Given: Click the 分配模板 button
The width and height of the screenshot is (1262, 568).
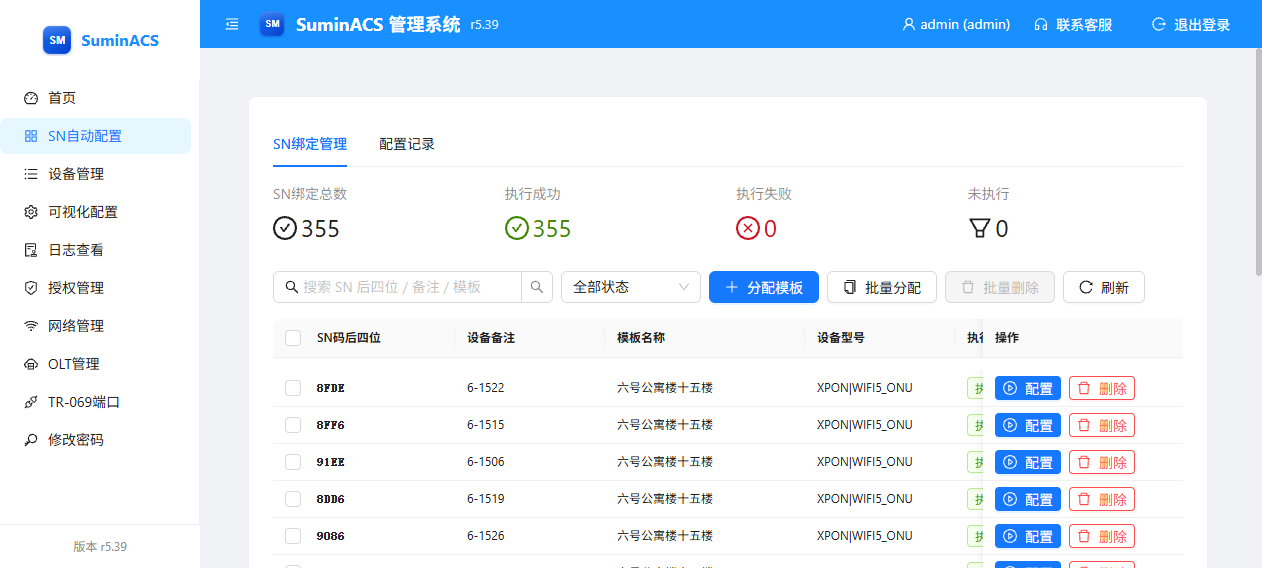Looking at the screenshot, I should click(x=764, y=287).
